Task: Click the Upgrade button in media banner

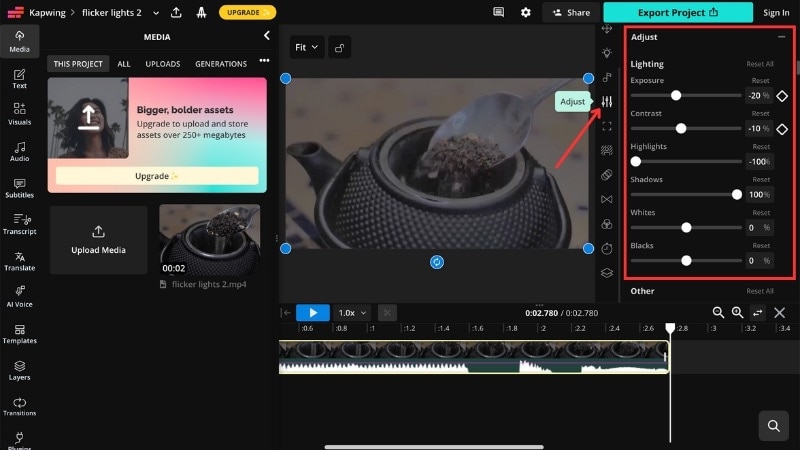Action: point(157,176)
